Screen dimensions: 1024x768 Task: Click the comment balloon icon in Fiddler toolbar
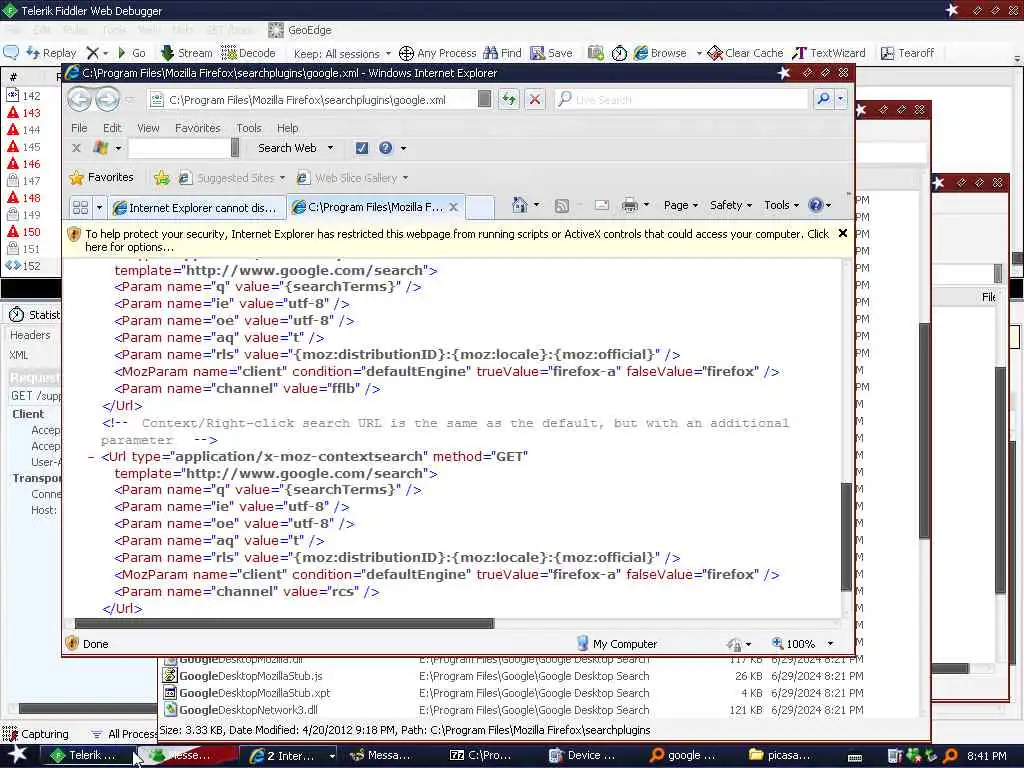[11, 52]
